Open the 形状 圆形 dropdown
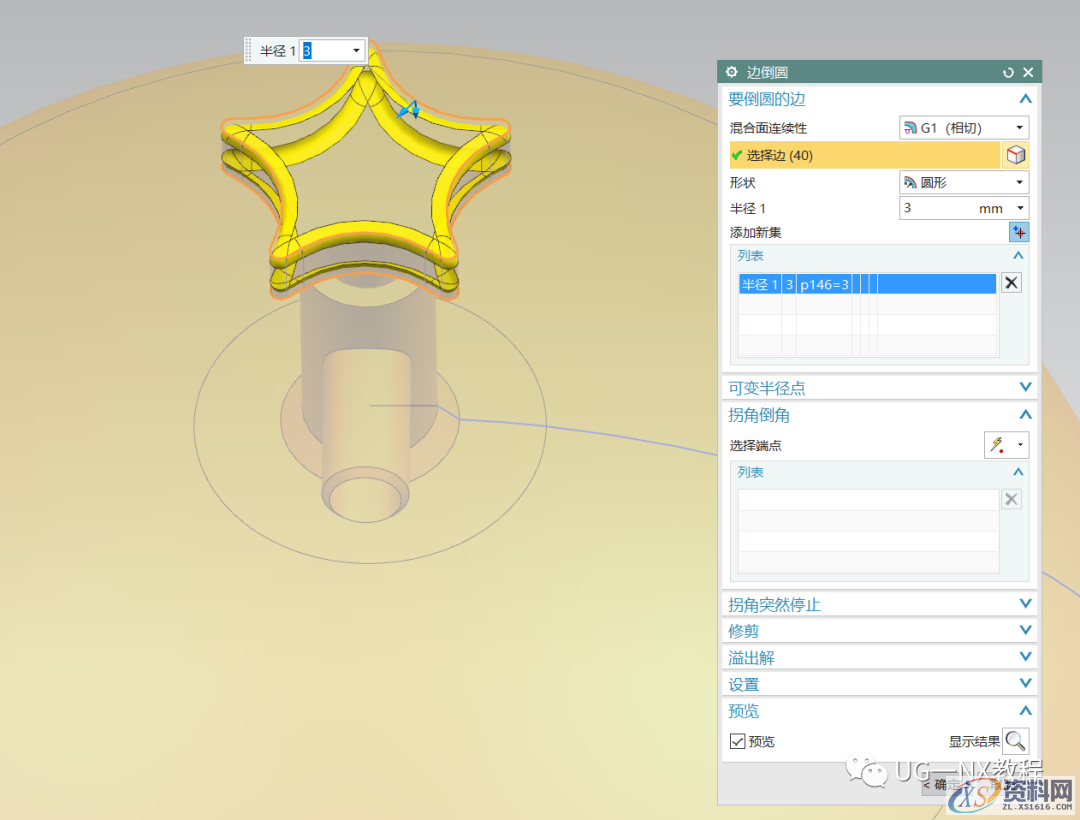 (964, 182)
